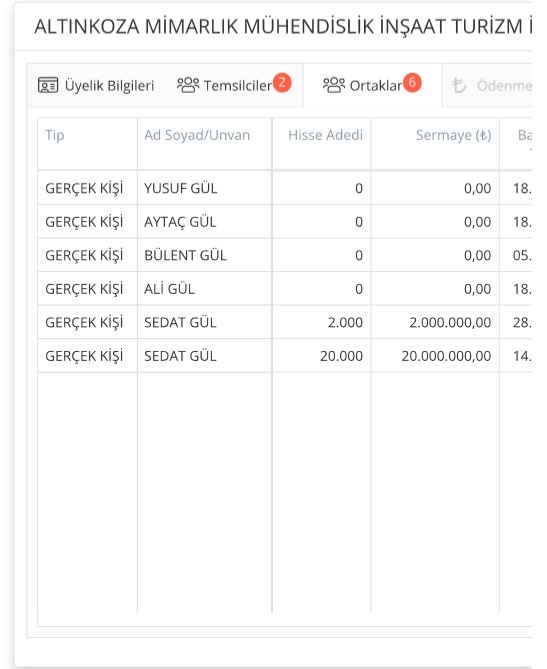This screenshot has height=669, width=547.
Task: Select the Ortaklar tab
Action: (372, 85)
